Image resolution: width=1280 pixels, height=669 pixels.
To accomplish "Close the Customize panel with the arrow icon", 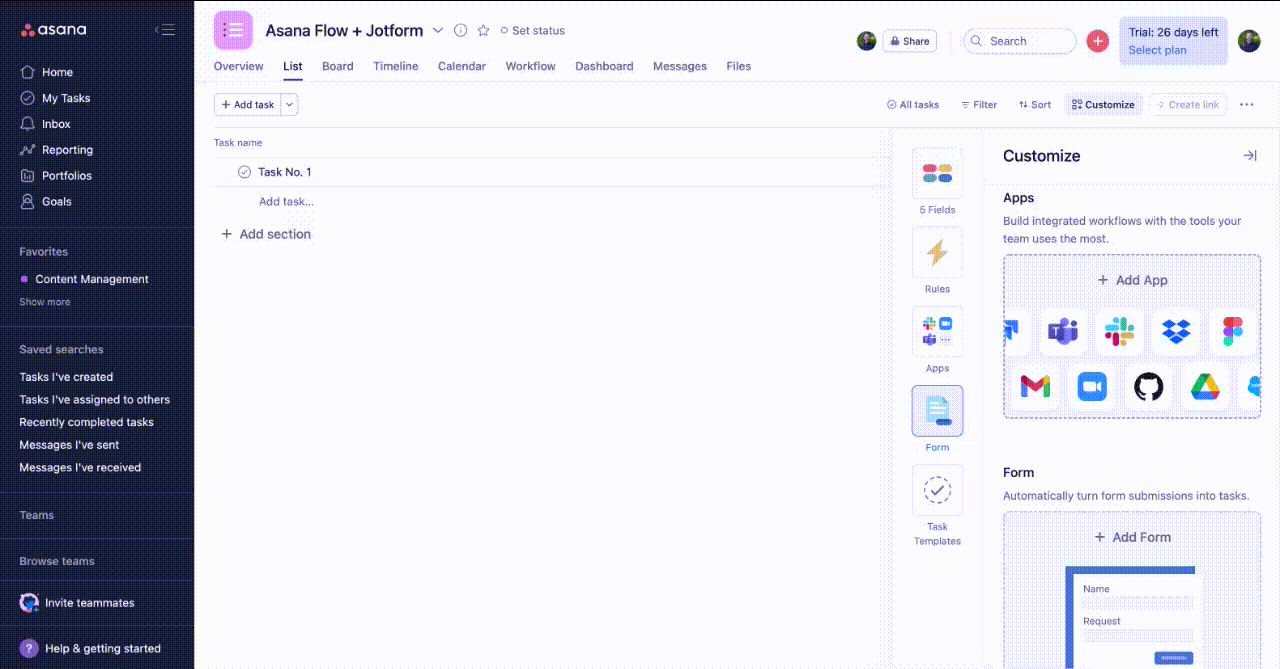I will click(x=1249, y=156).
